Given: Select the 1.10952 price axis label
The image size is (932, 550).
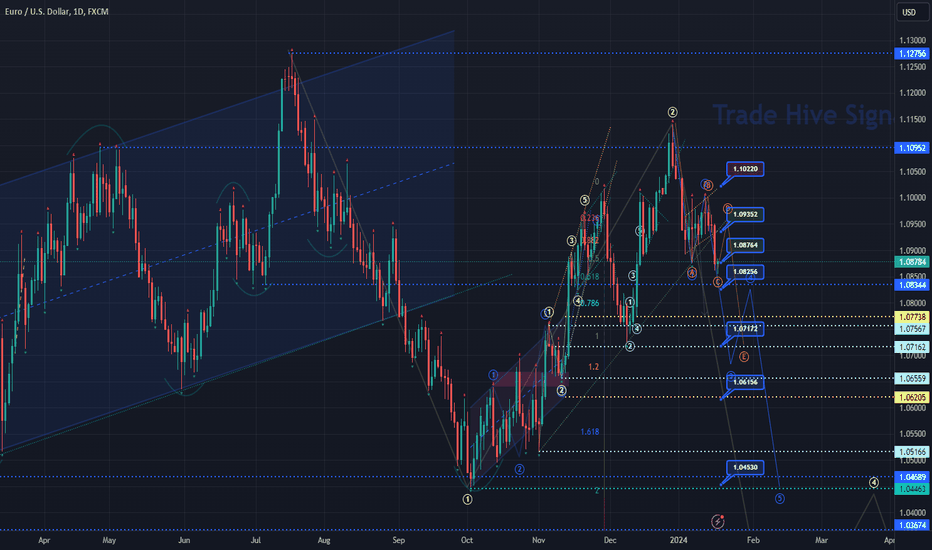Looking at the screenshot, I should click(x=912, y=147).
